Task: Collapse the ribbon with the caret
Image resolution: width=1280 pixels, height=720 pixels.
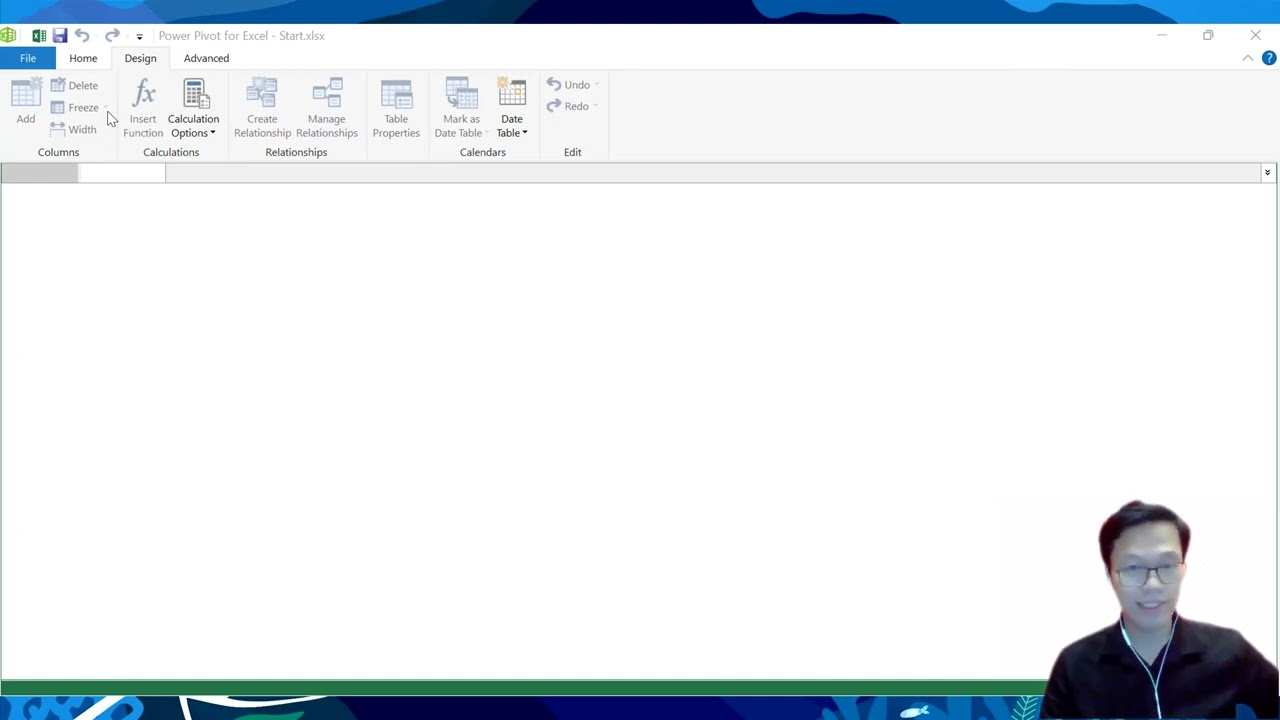Action: click(1248, 58)
